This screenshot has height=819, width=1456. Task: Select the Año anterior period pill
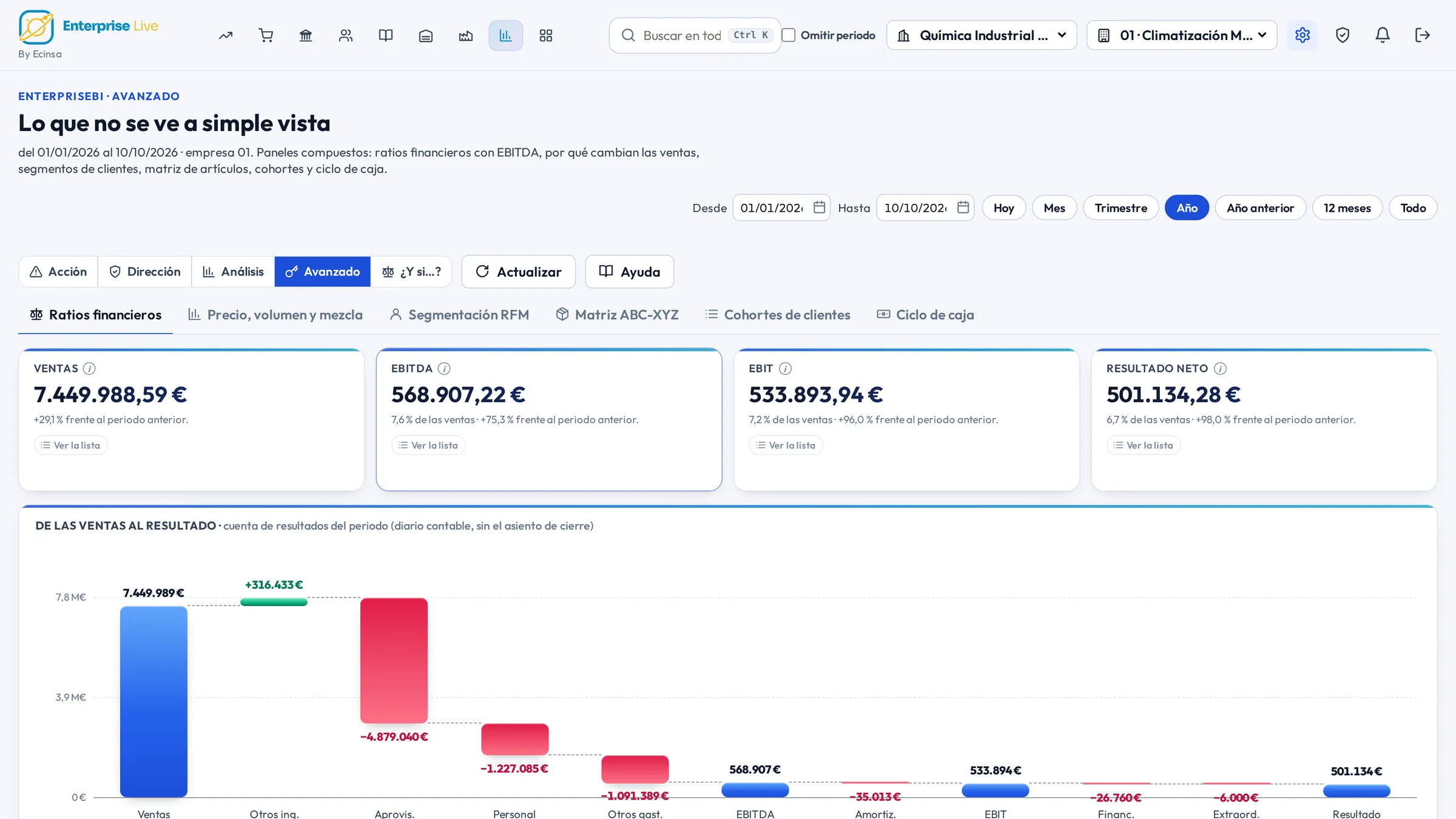tap(1261, 207)
